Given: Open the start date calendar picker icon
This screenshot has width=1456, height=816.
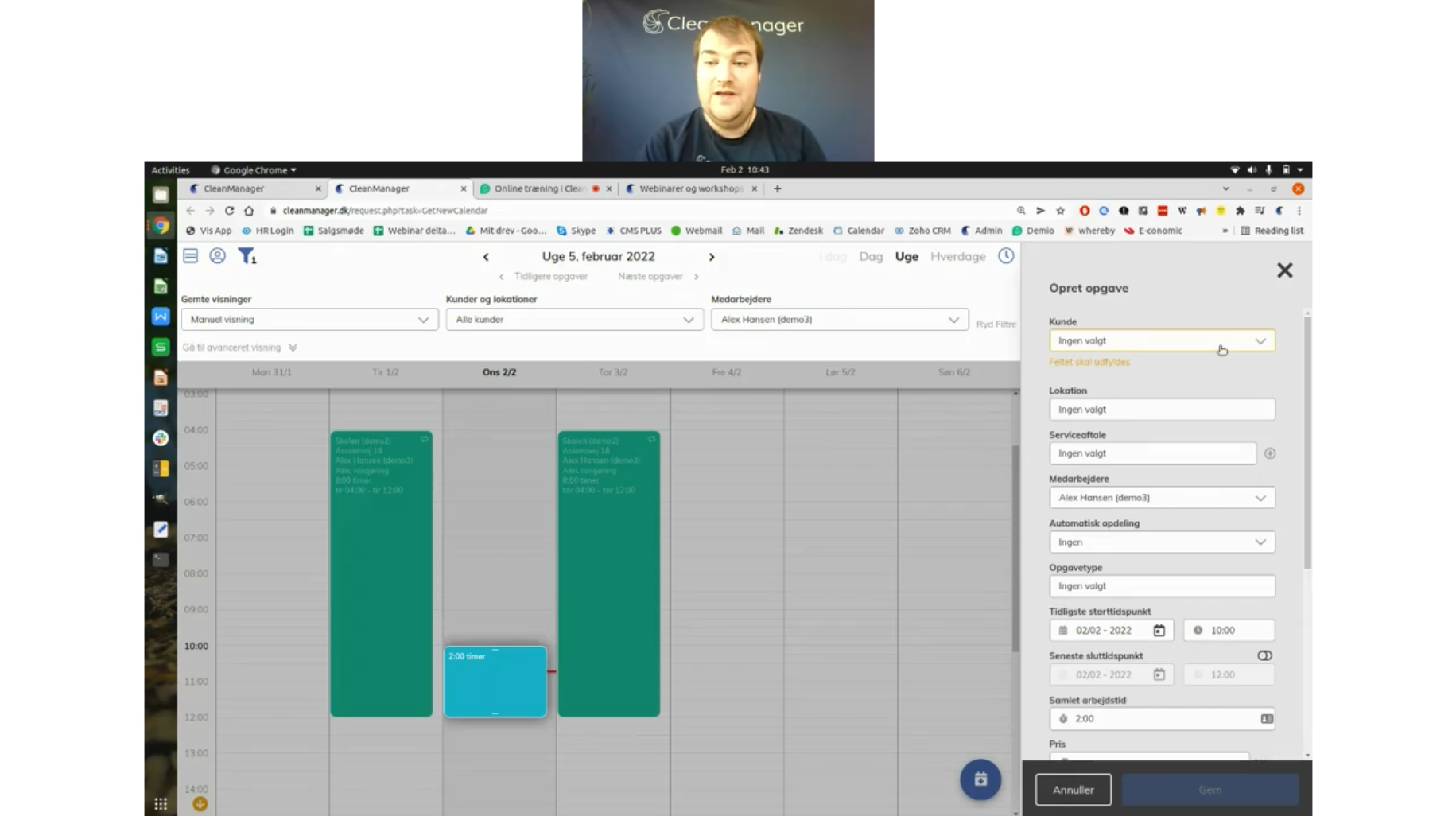Looking at the screenshot, I should click(1159, 631).
